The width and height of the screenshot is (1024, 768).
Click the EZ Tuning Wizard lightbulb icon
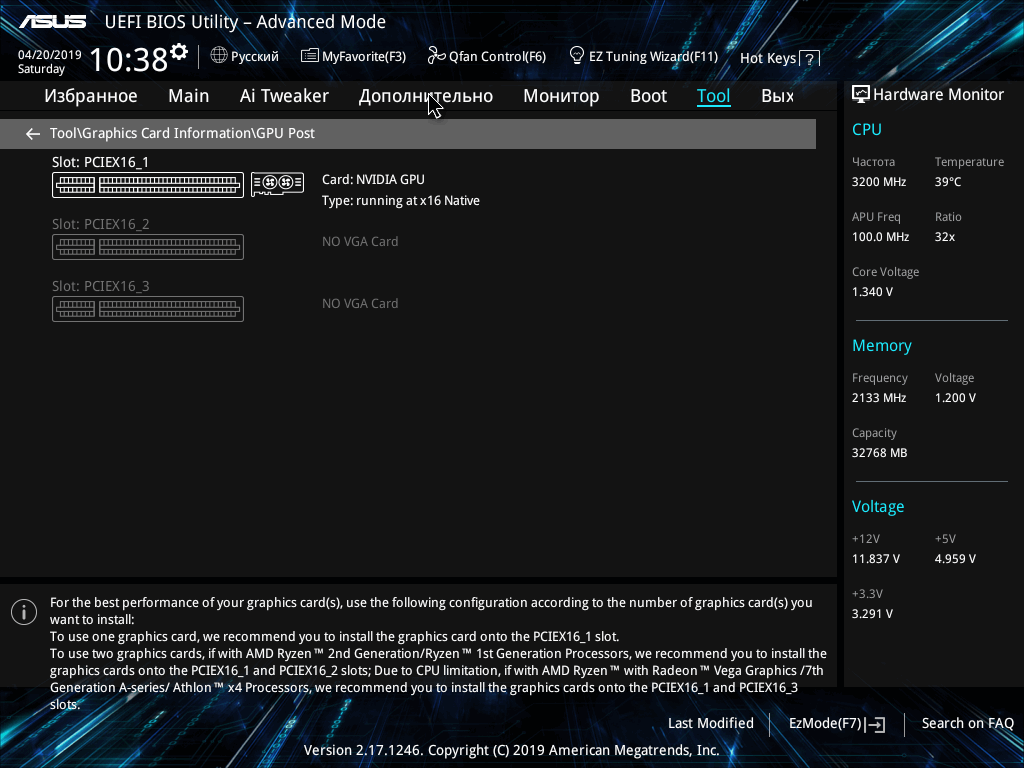(577, 55)
